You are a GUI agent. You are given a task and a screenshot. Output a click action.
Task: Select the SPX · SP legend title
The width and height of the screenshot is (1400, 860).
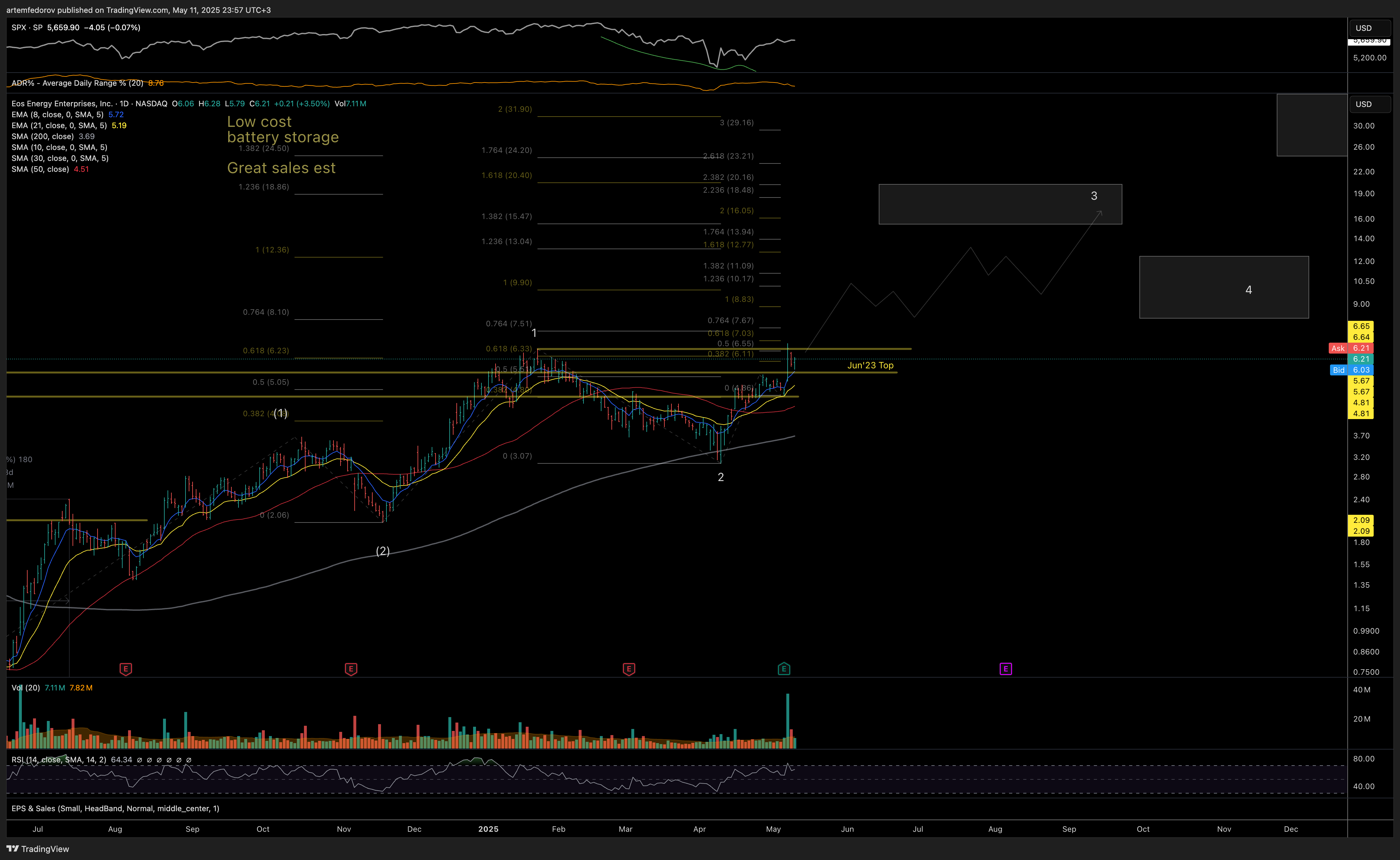[x=27, y=27]
